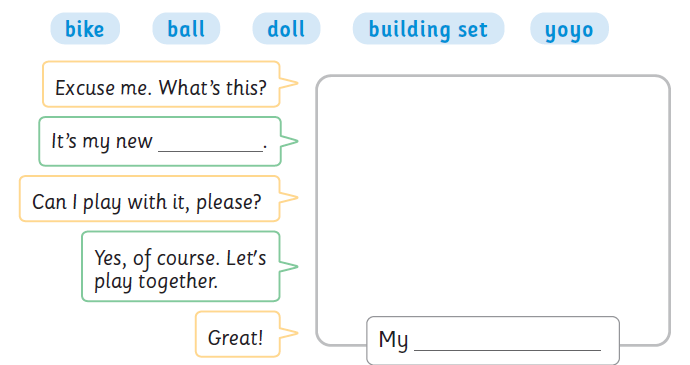Image resolution: width=690 pixels, height=365 pixels.
Task: Select the 'bike' word chip
Action: pos(85,29)
